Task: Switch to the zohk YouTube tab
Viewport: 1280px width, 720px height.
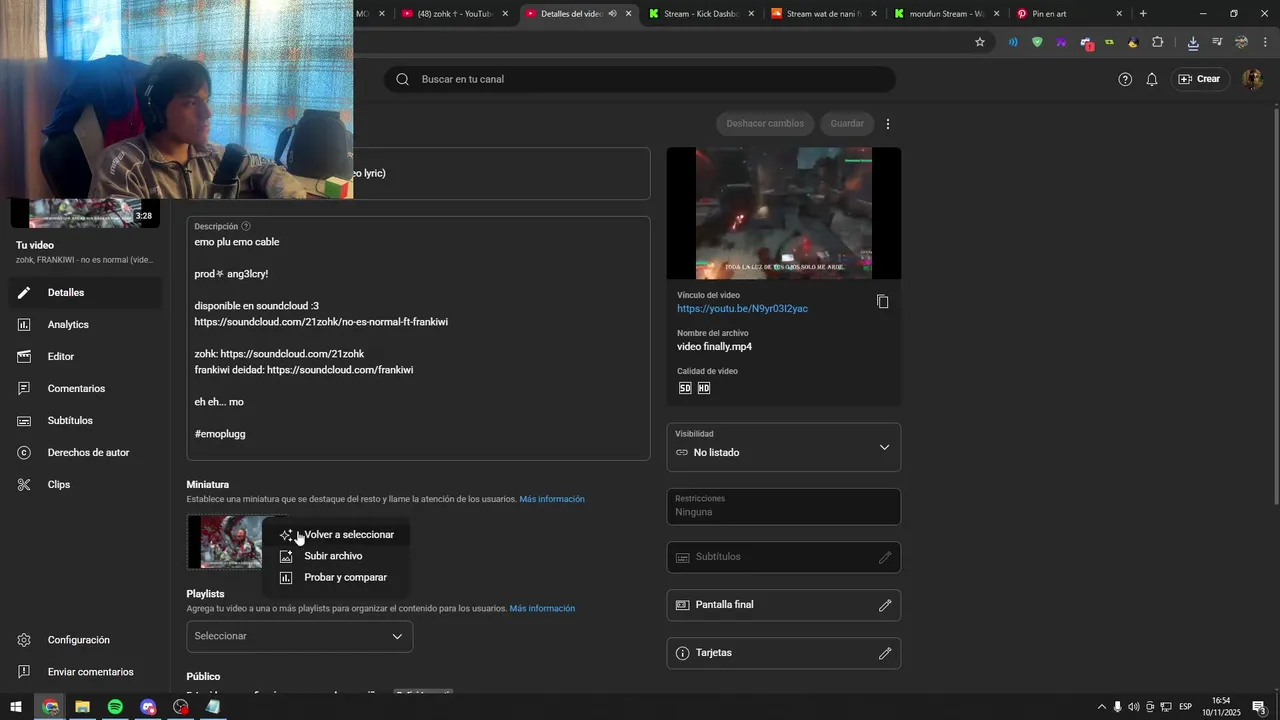Action: 455,14
